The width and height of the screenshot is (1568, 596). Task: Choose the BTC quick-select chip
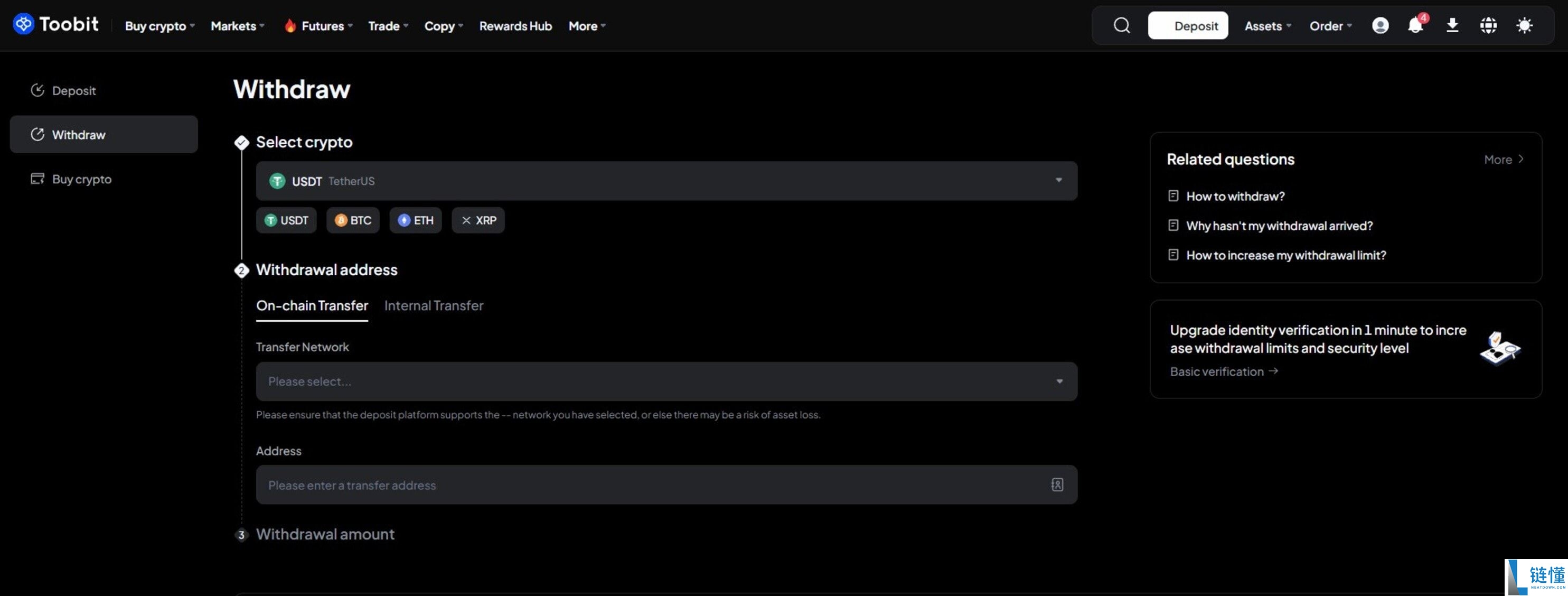pos(352,220)
